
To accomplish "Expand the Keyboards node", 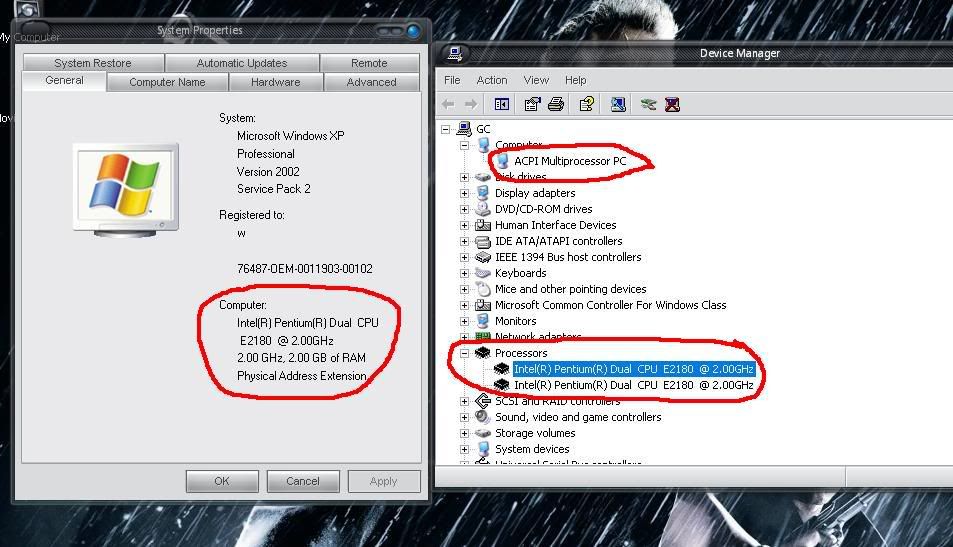I will 465,273.
